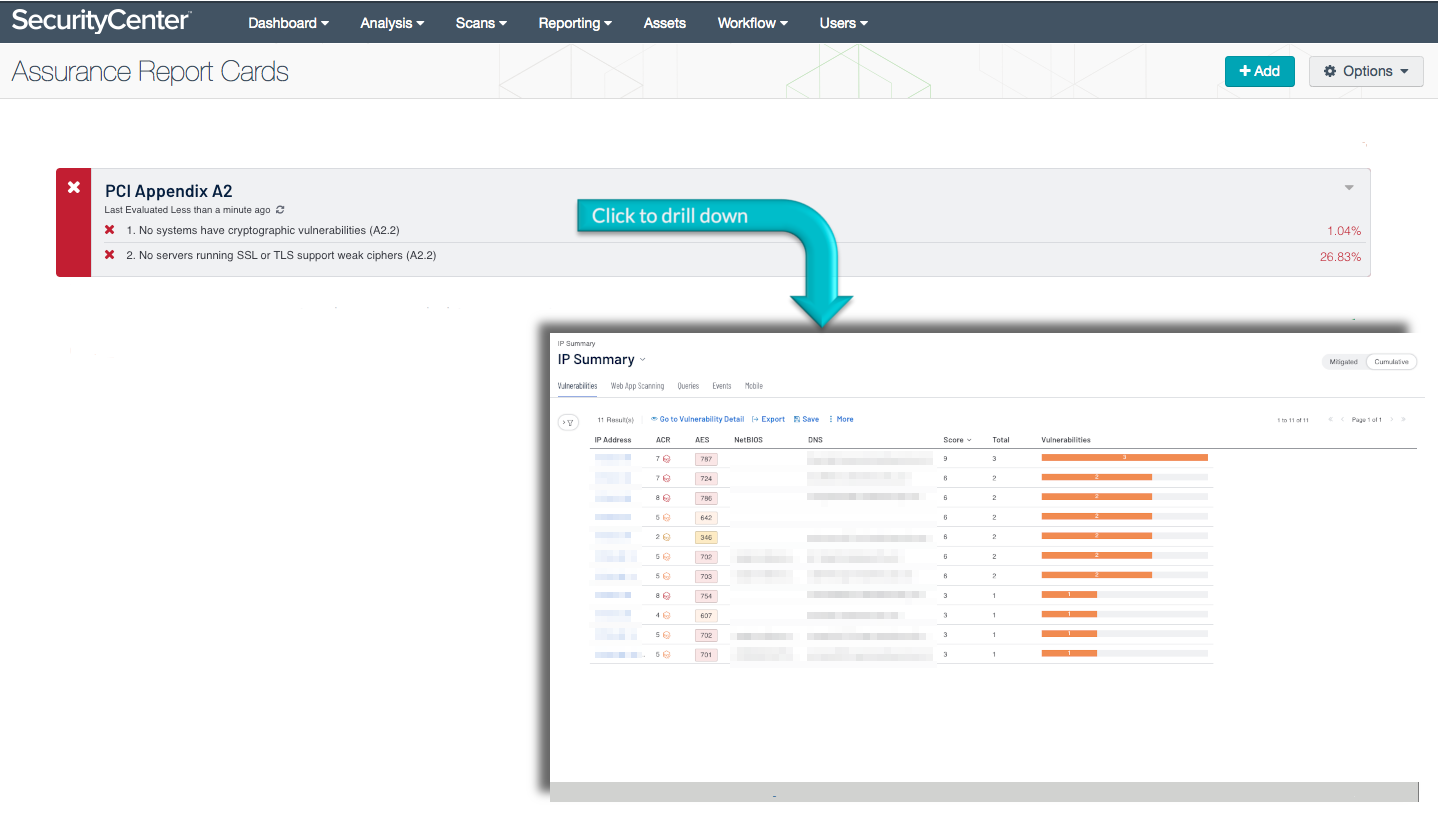Screen dimensions: 1440x820
Task: Select the Mobile tab
Action: coord(754,386)
